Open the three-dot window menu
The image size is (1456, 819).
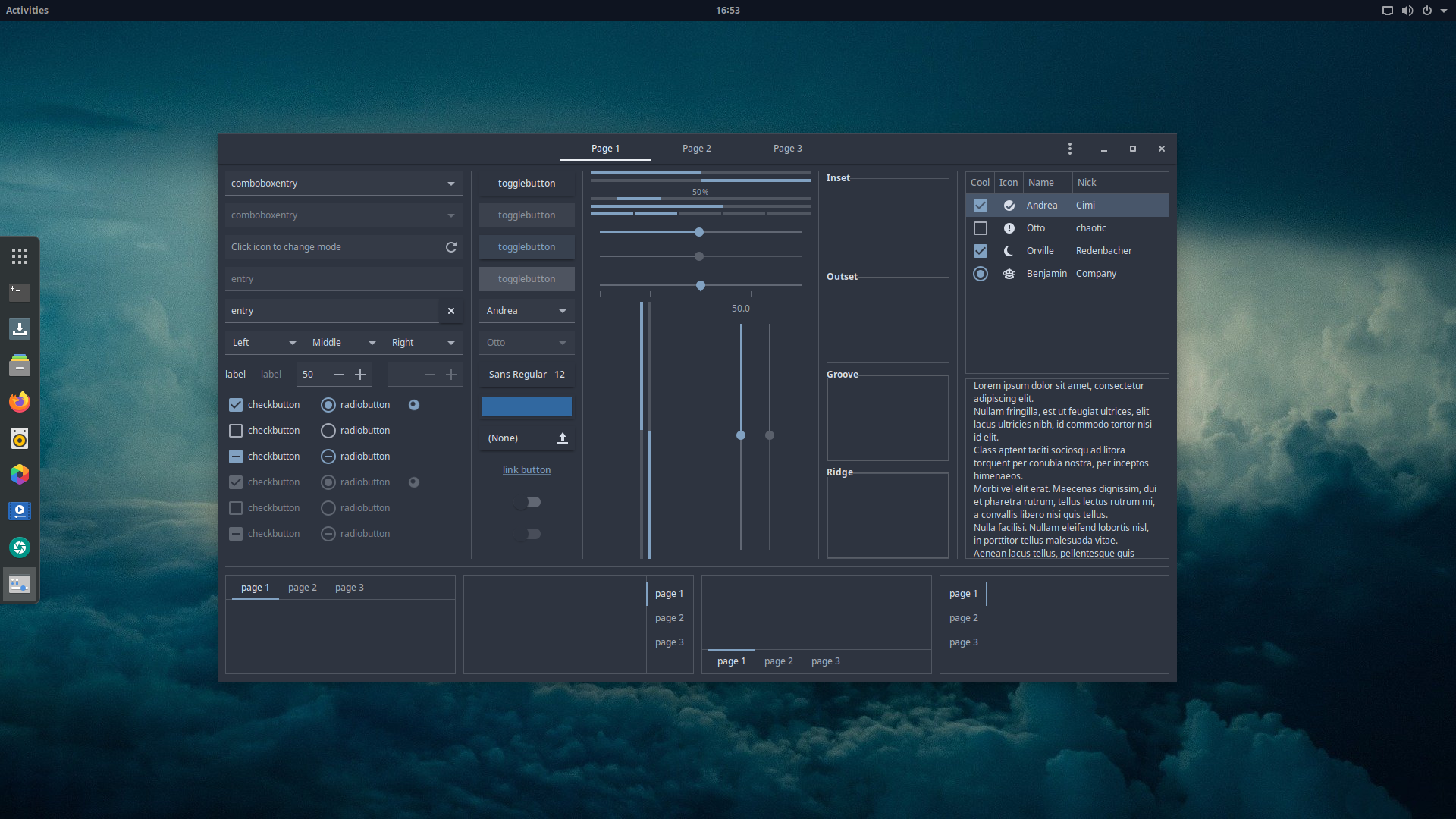click(1070, 149)
